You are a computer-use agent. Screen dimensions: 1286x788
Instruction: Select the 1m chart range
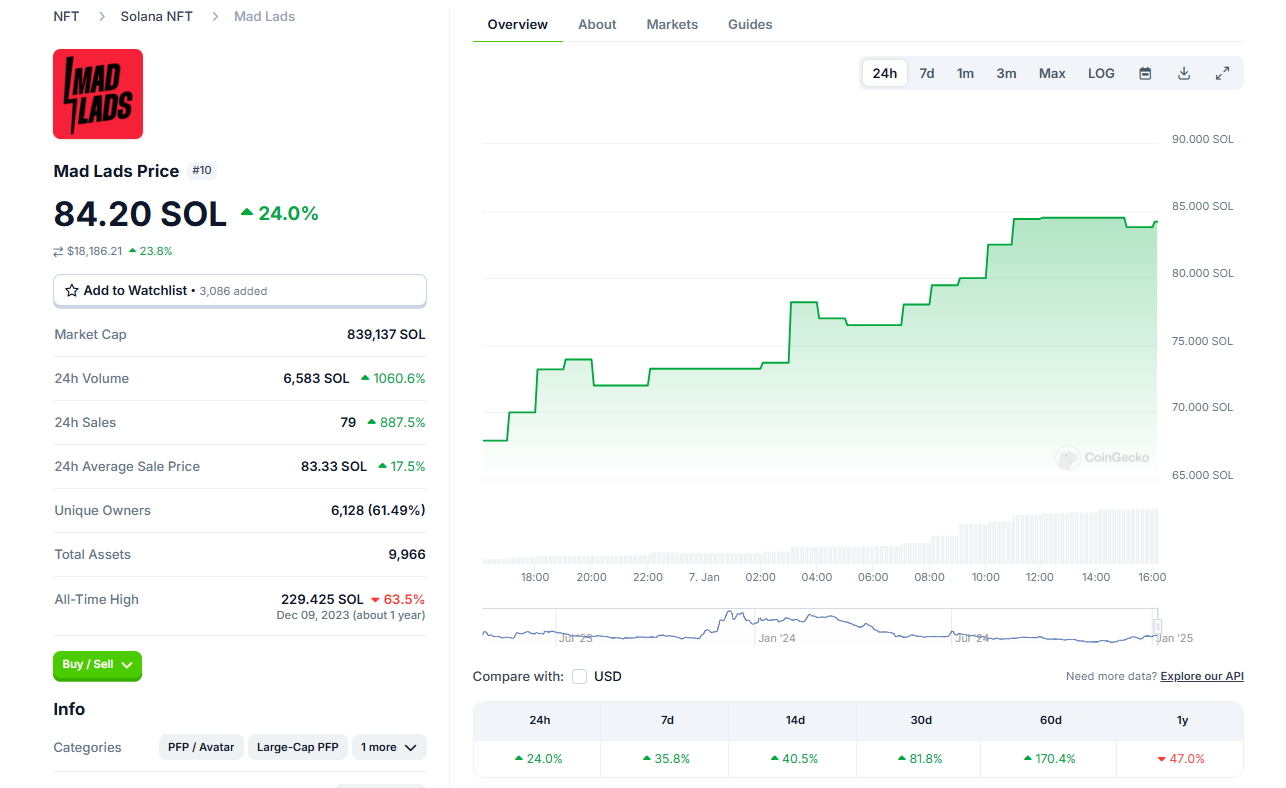click(x=965, y=73)
